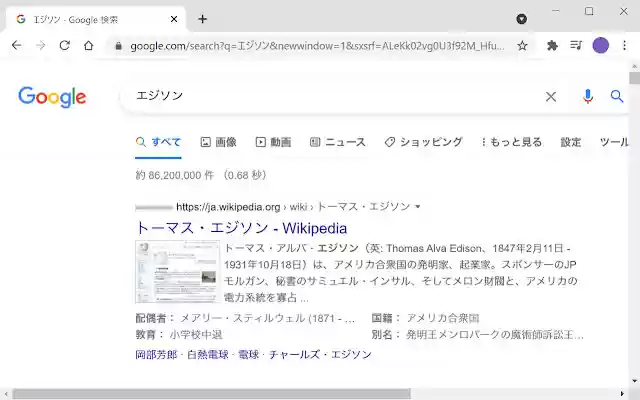Open the チャールズ・エジソン sitelink
Viewport: 640px width, 400px height.
point(320,354)
